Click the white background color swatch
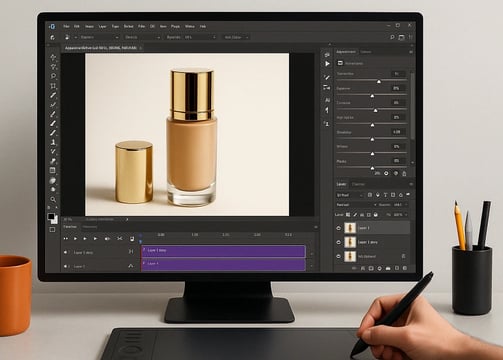The height and width of the screenshot is (360, 503). (x=55, y=220)
